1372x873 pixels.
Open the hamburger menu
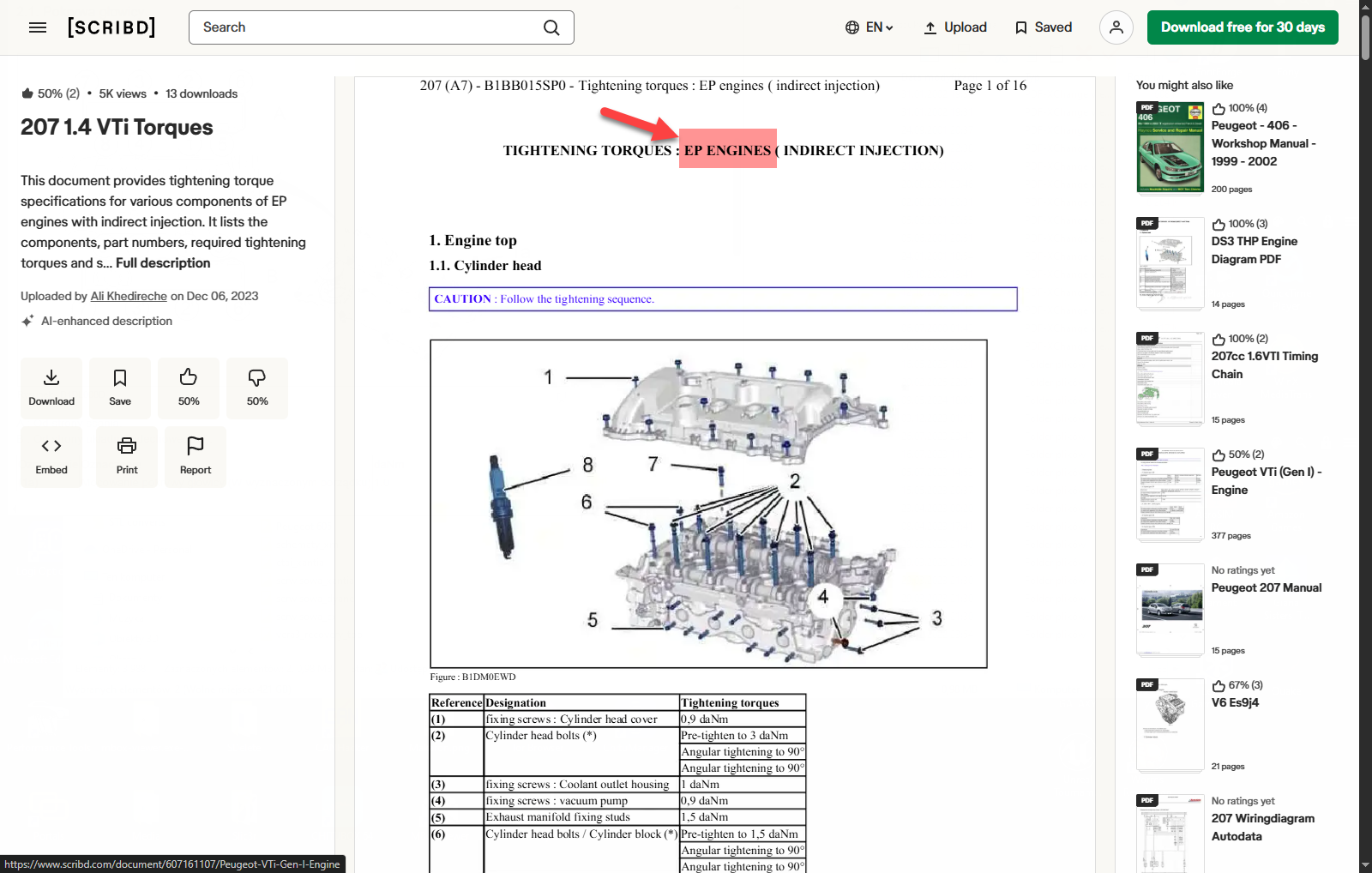click(x=38, y=27)
